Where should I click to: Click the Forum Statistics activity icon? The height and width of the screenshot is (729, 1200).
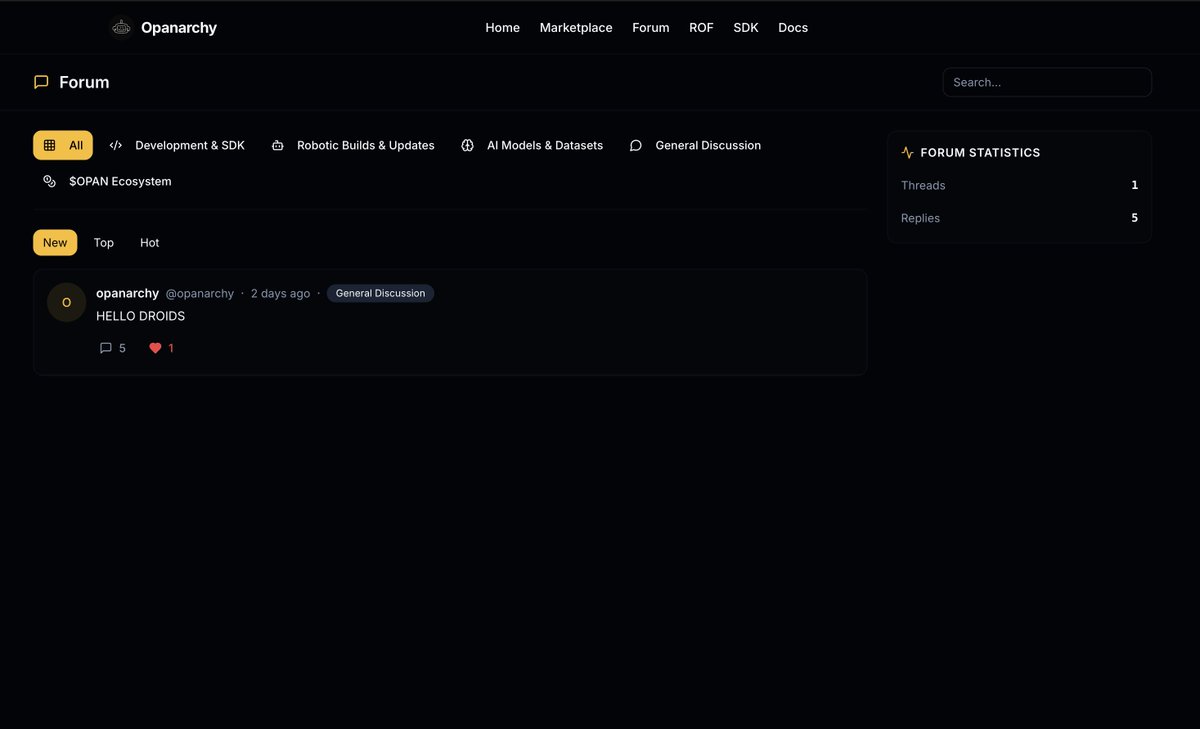coord(907,153)
